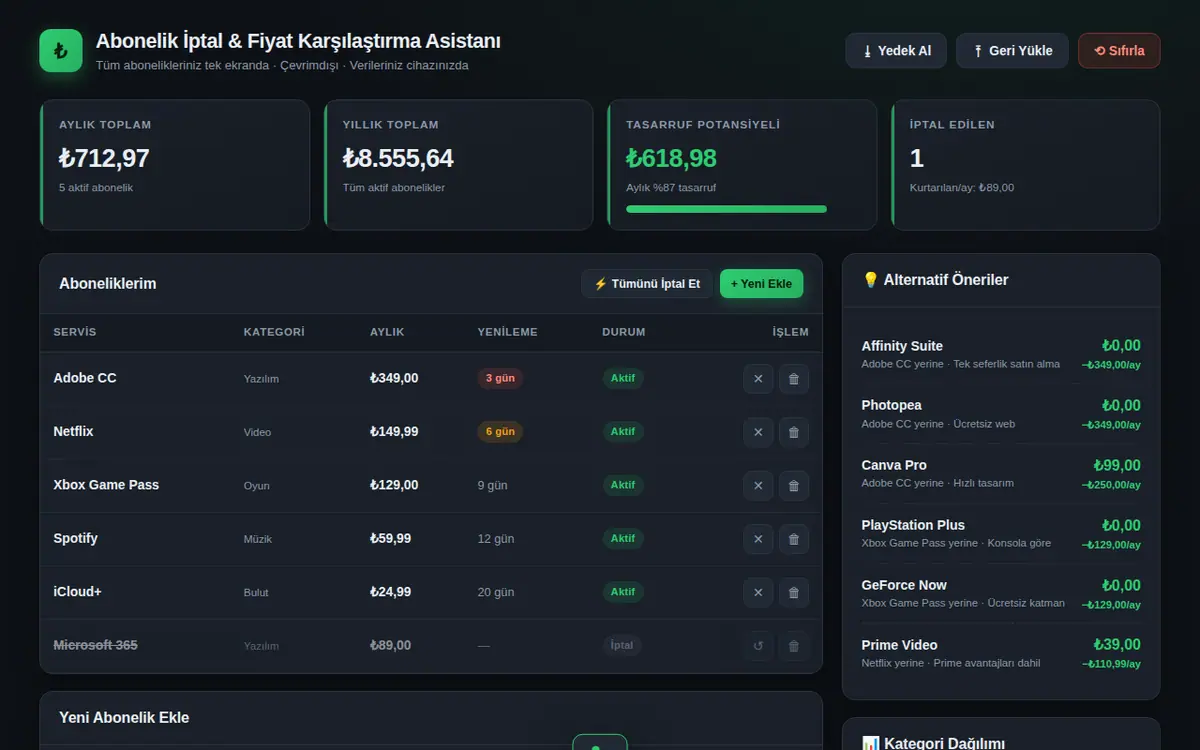
Task: Click the savings potential progress bar
Action: coord(726,209)
